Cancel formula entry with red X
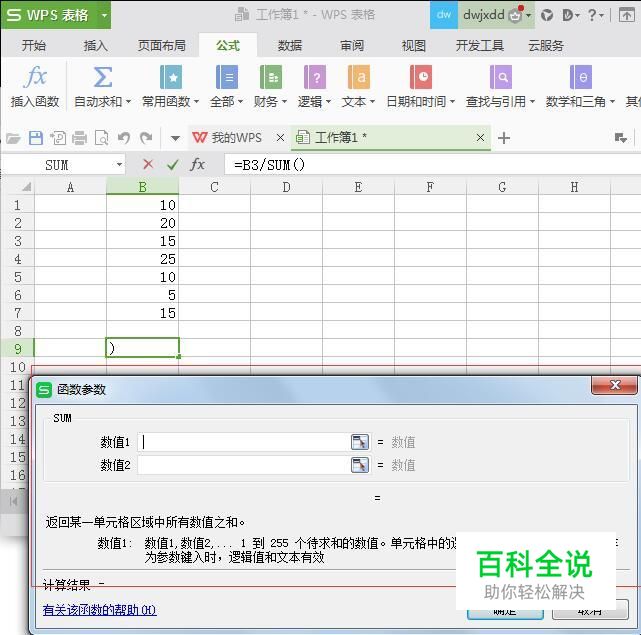This screenshot has height=635, width=641. [x=148, y=165]
